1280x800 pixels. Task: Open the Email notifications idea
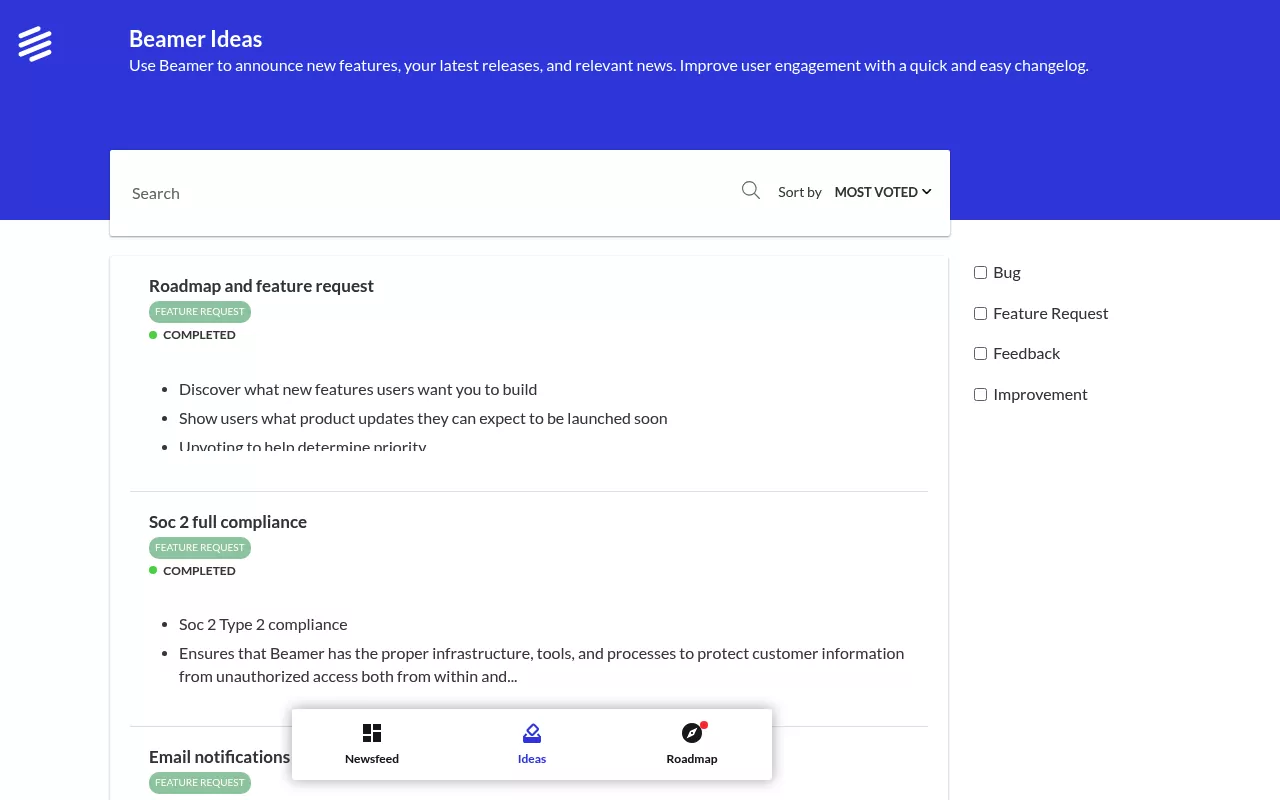(x=219, y=757)
